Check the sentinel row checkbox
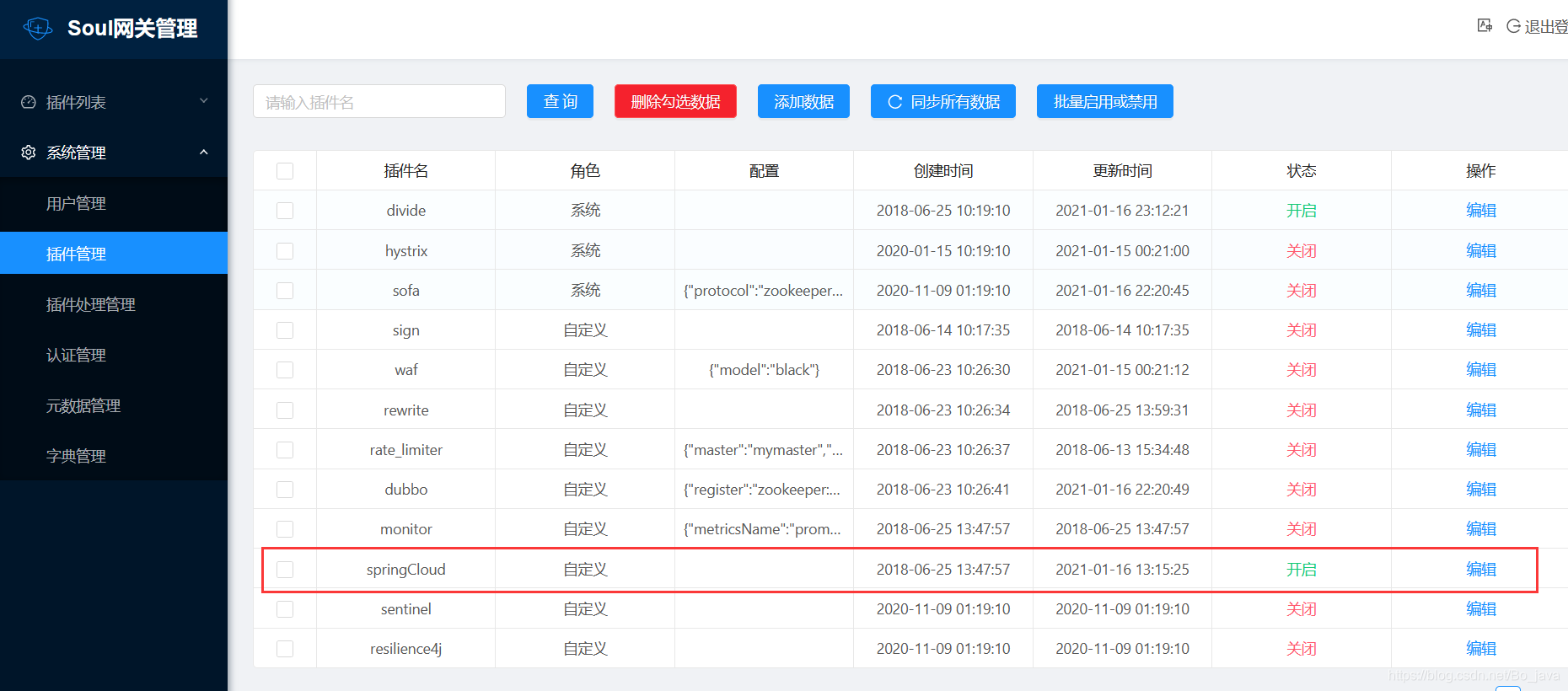This screenshot has height=691, width=1568. coord(285,609)
